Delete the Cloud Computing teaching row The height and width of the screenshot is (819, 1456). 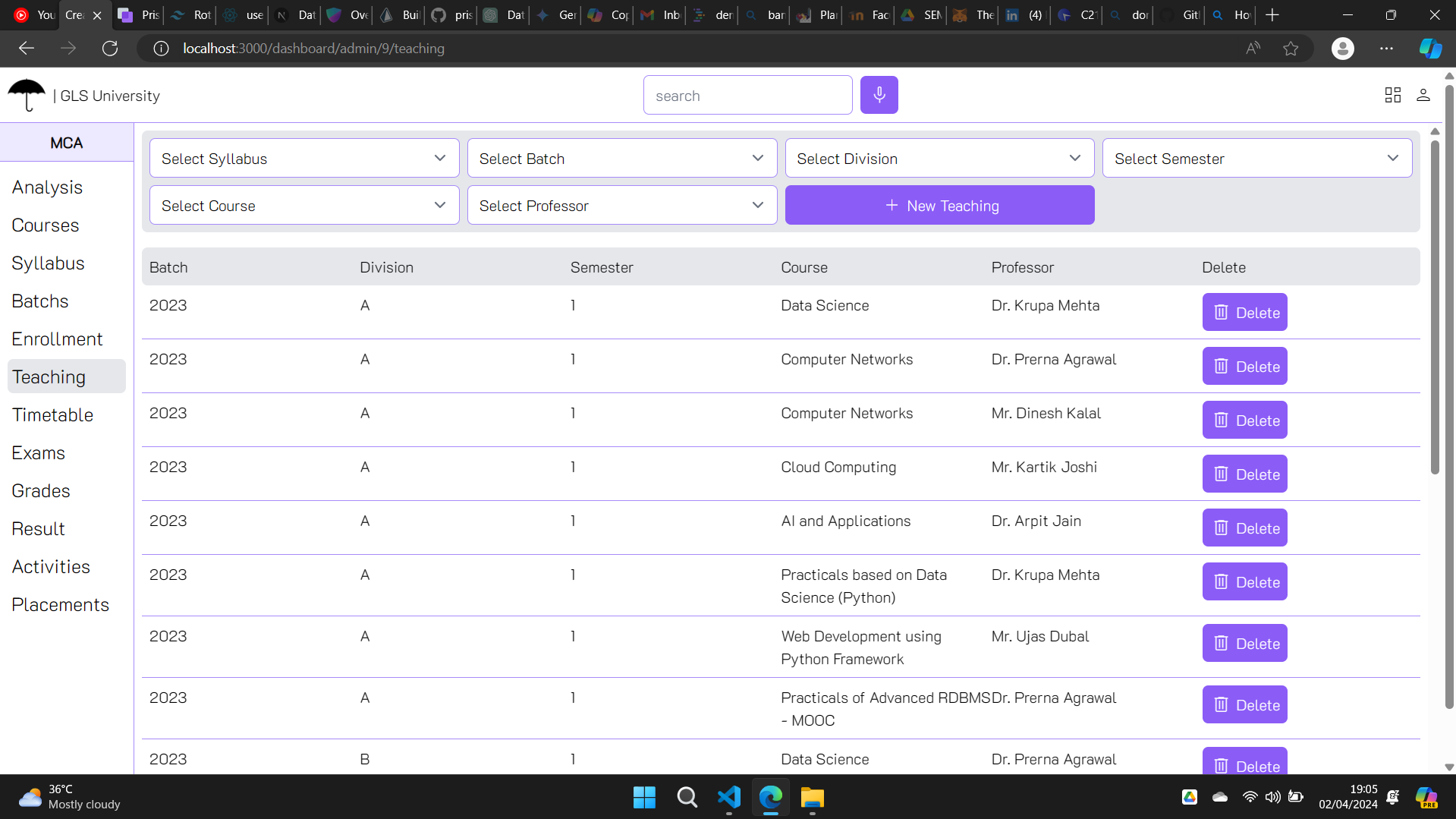(x=1244, y=474)
